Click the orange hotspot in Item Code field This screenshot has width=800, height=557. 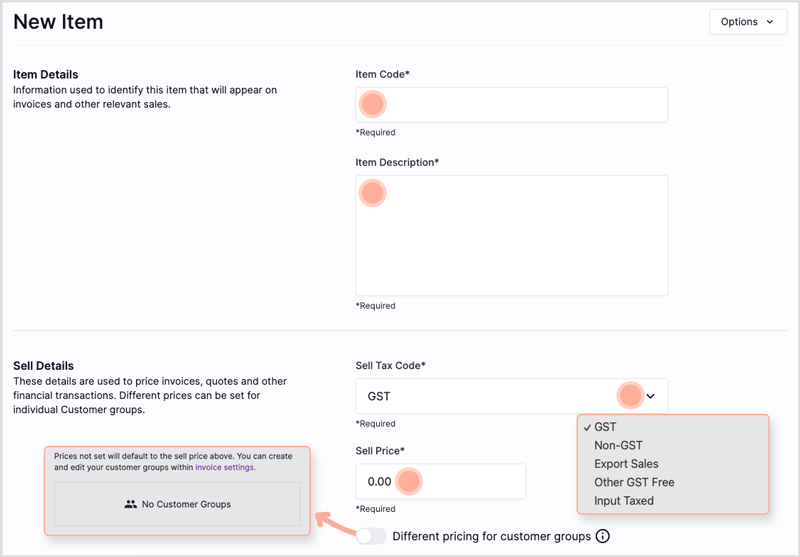click(x=372, y=105)
